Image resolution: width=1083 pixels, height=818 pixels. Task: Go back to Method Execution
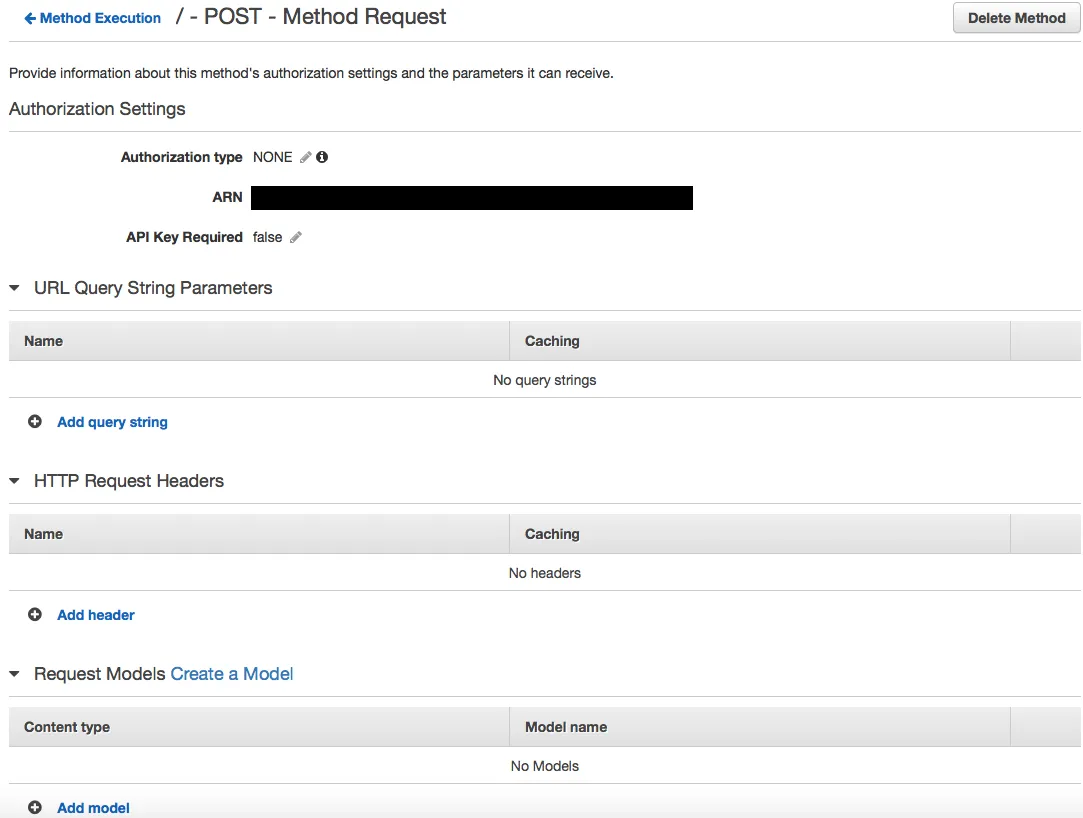[100, 19]
